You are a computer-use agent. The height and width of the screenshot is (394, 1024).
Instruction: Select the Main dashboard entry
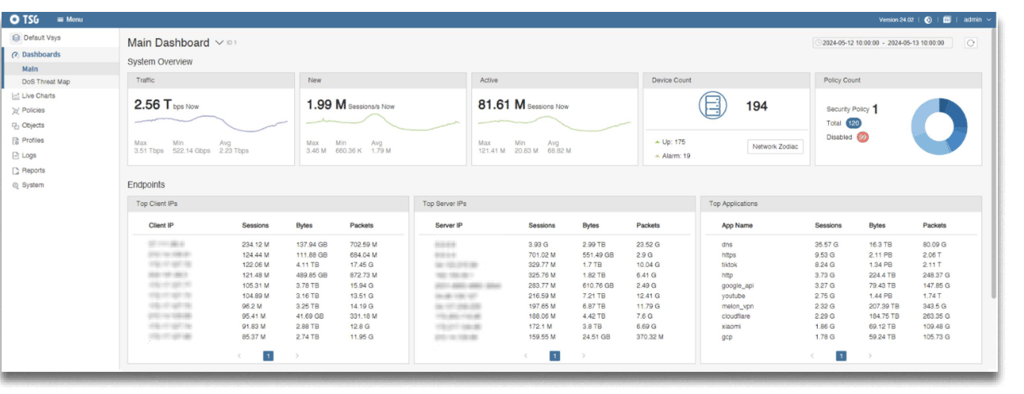click(60, 69)
